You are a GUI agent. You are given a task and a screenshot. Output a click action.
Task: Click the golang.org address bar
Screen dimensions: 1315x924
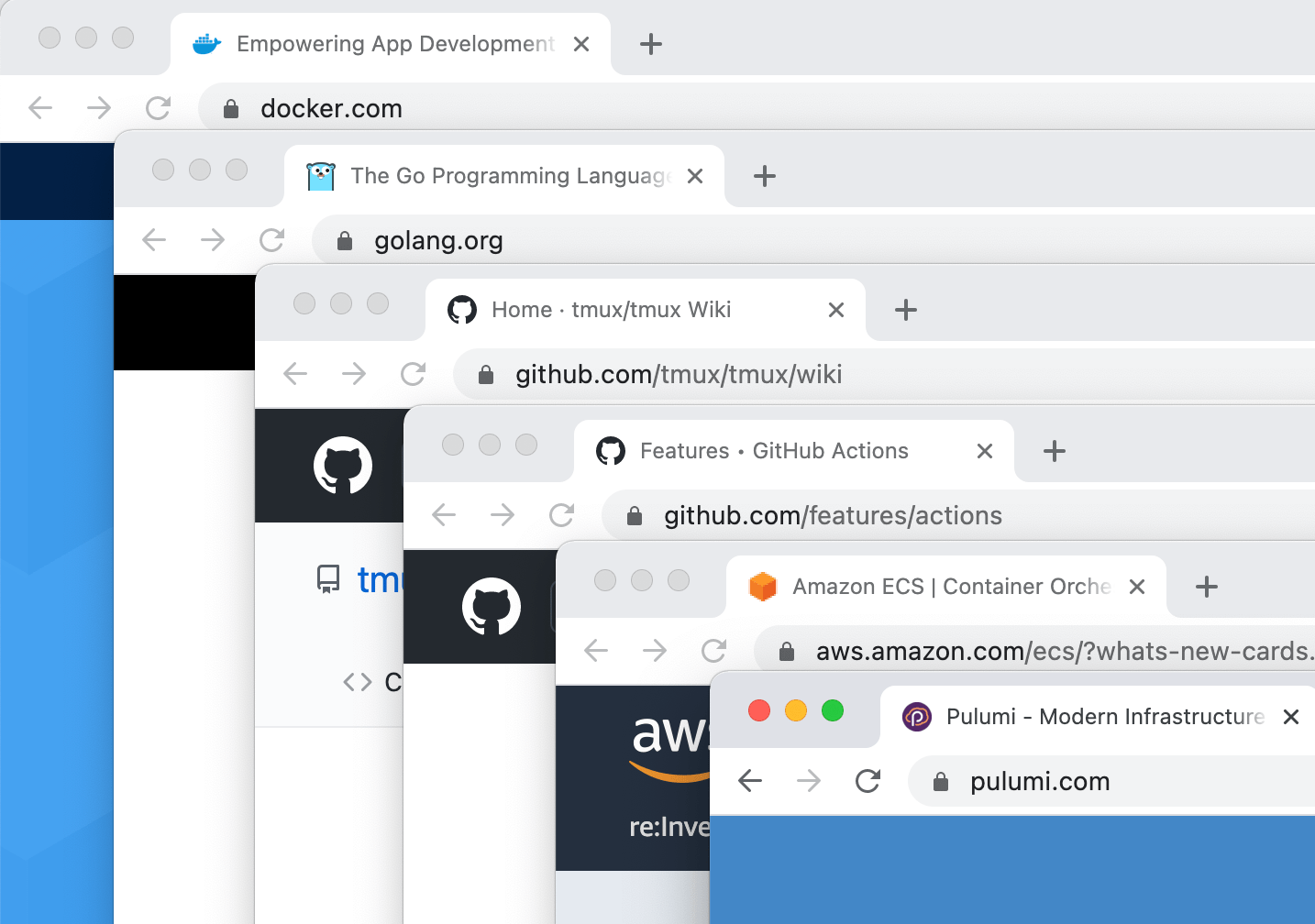pyautogui.click(x=813, y=240)
